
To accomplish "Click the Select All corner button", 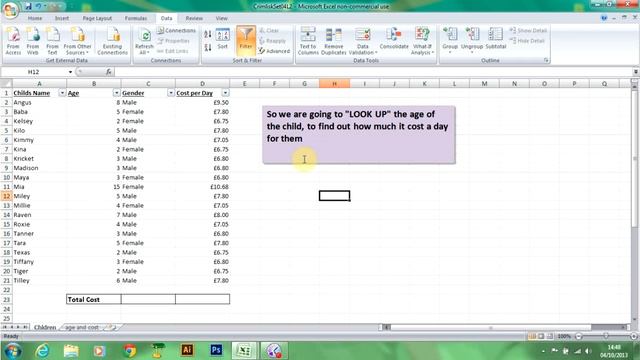I will [6, 84].
